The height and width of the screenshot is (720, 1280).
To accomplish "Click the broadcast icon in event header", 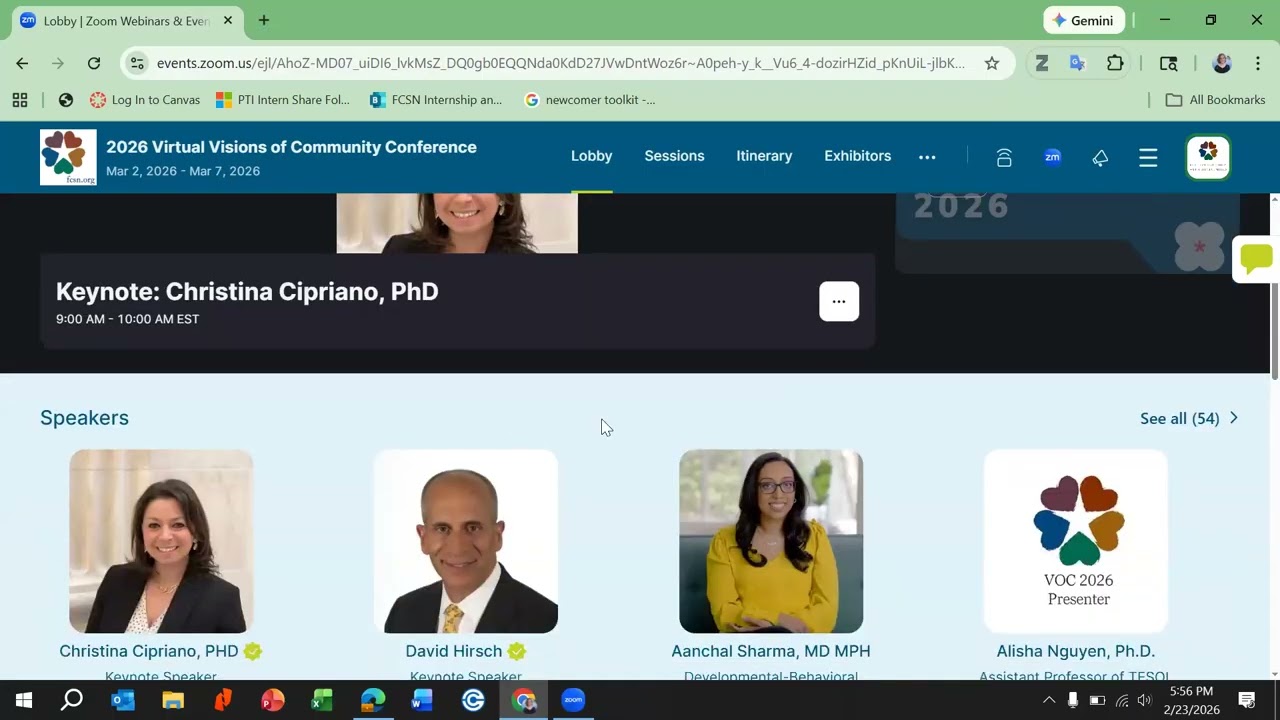I will [1004, 157].
